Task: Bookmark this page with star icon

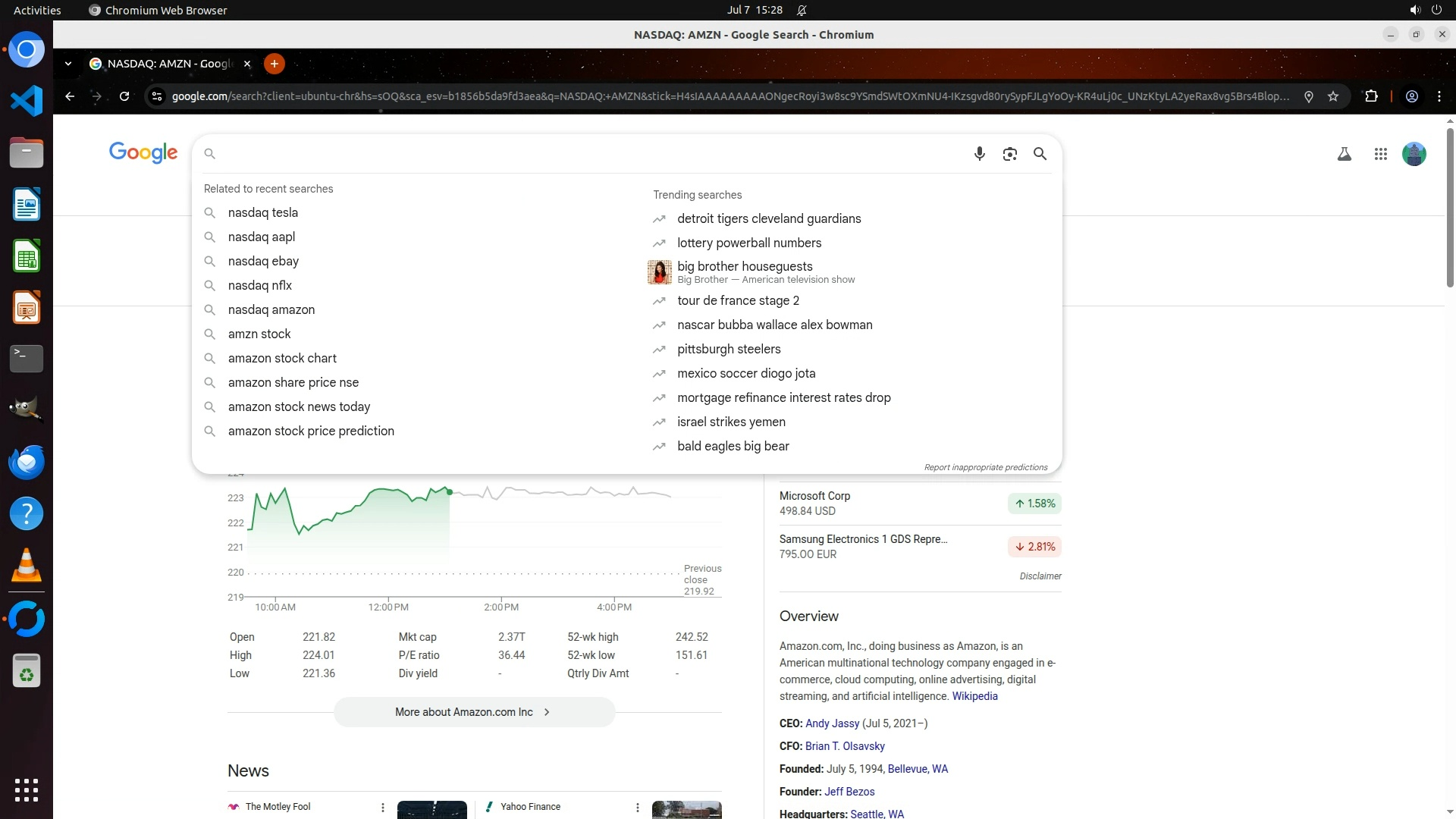Action: [x=1333, y=96]
